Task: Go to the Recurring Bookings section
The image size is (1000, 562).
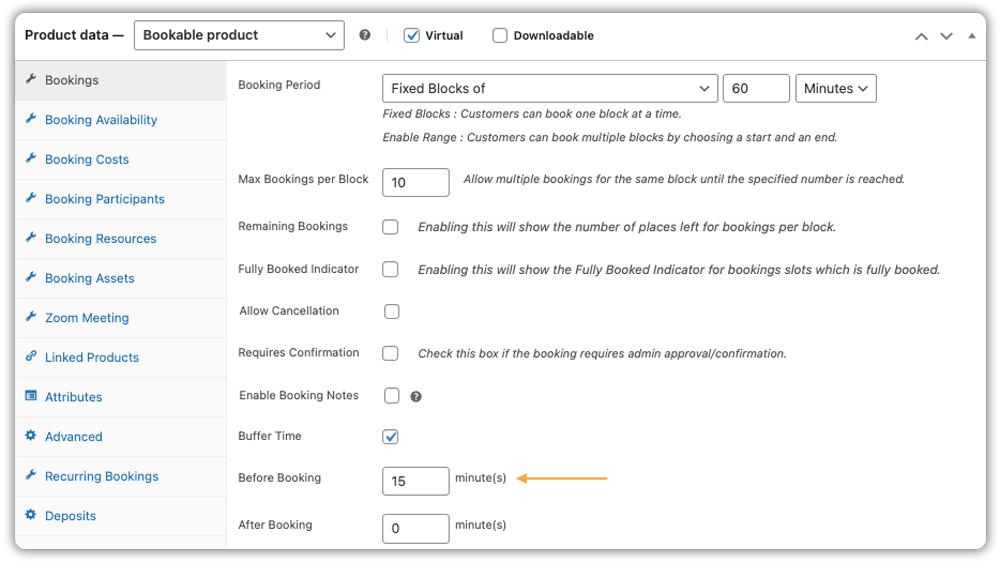Action: pyautogui.click(x=101, y=476)
